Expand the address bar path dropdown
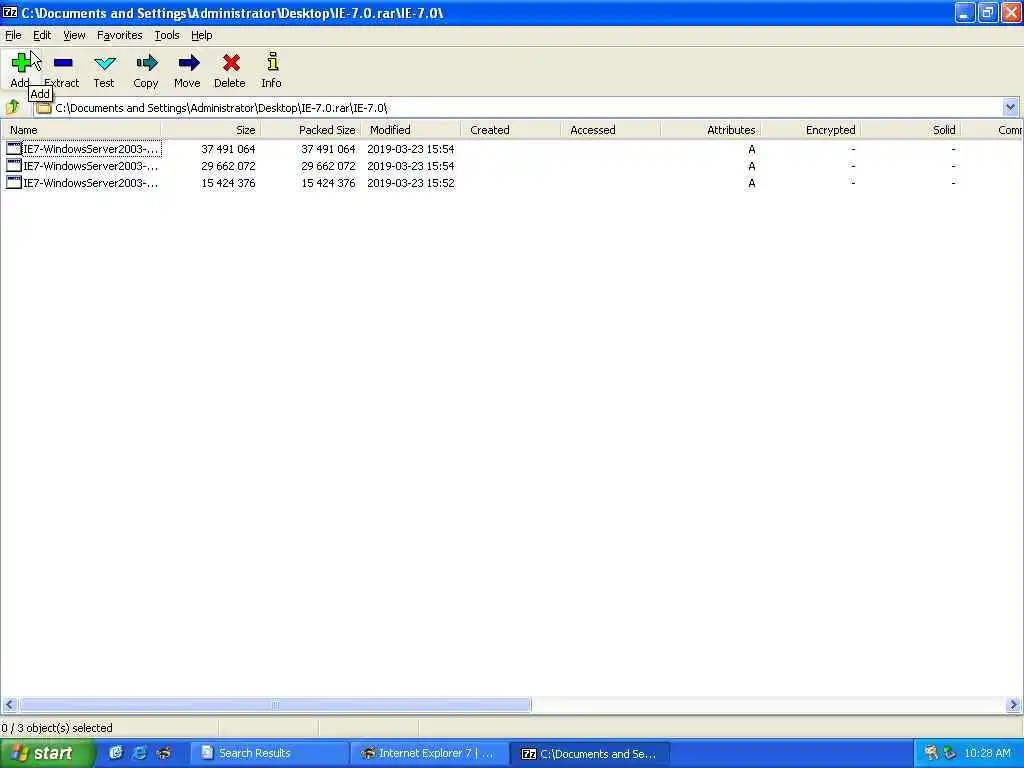The height and width of the screenshot is (768, 1024). click(1010, 107)
